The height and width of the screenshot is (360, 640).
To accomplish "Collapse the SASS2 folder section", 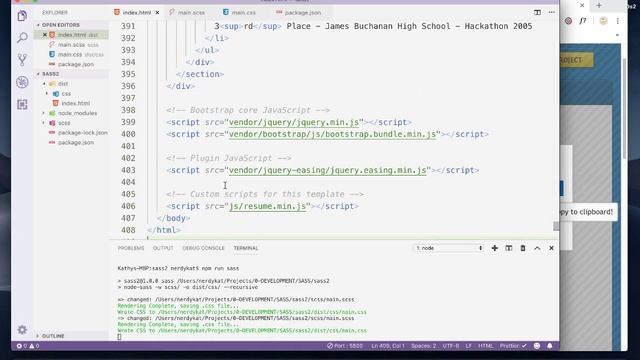I will click(51, 74).
